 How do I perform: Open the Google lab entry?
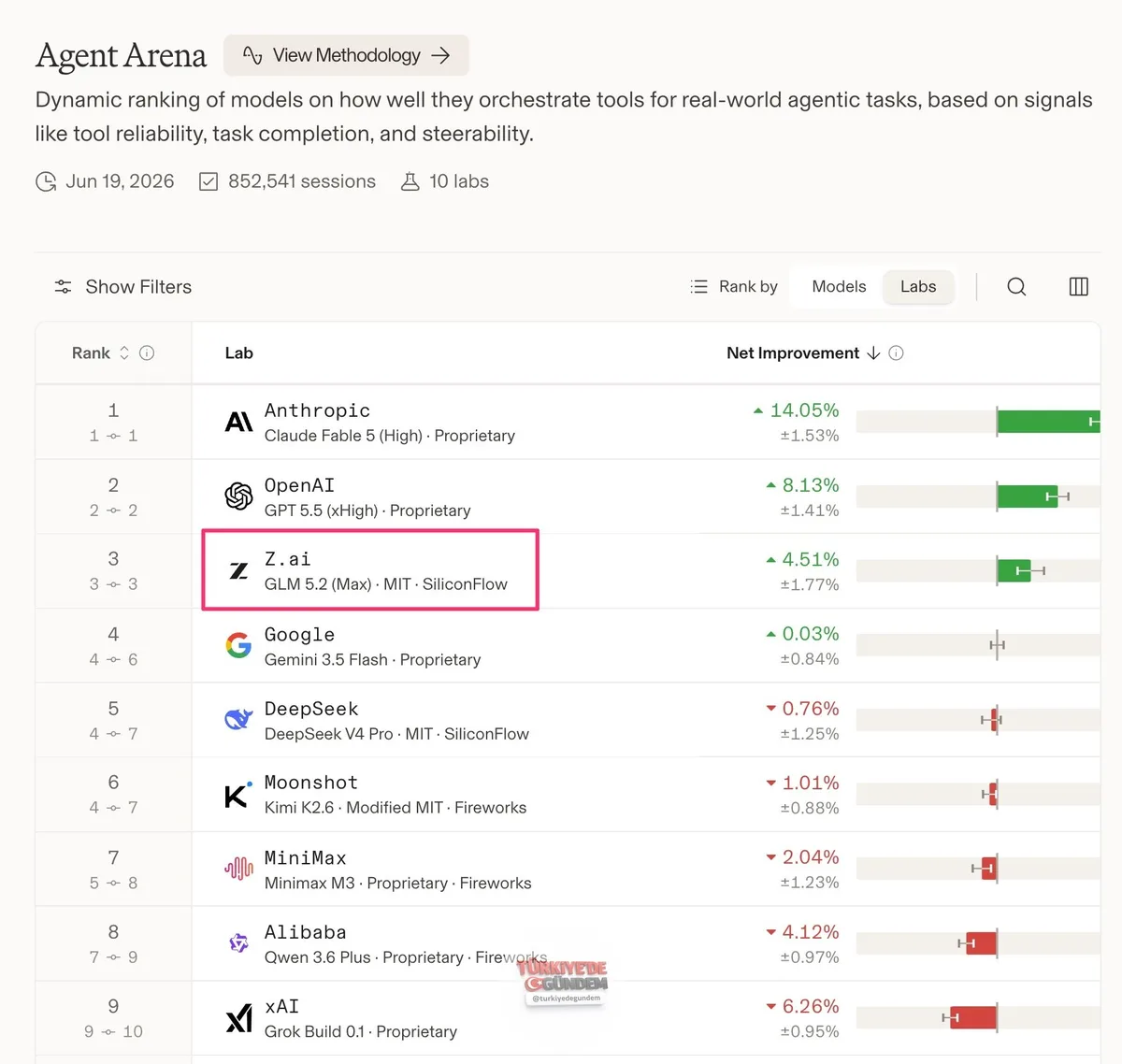299,635
